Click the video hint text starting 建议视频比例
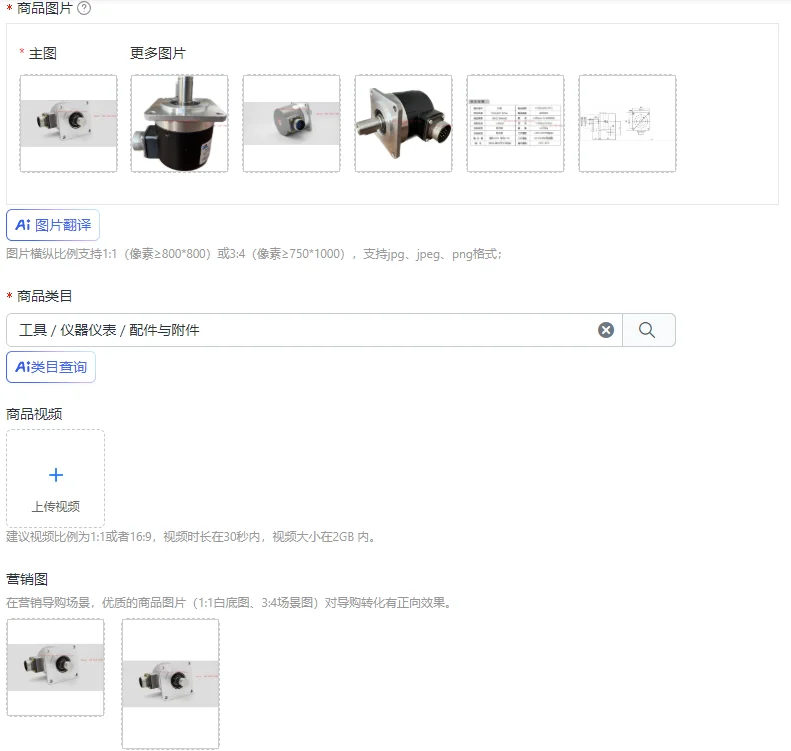This screenshot has width=791, height=751. pyautogui.click(x=192, y=537)
